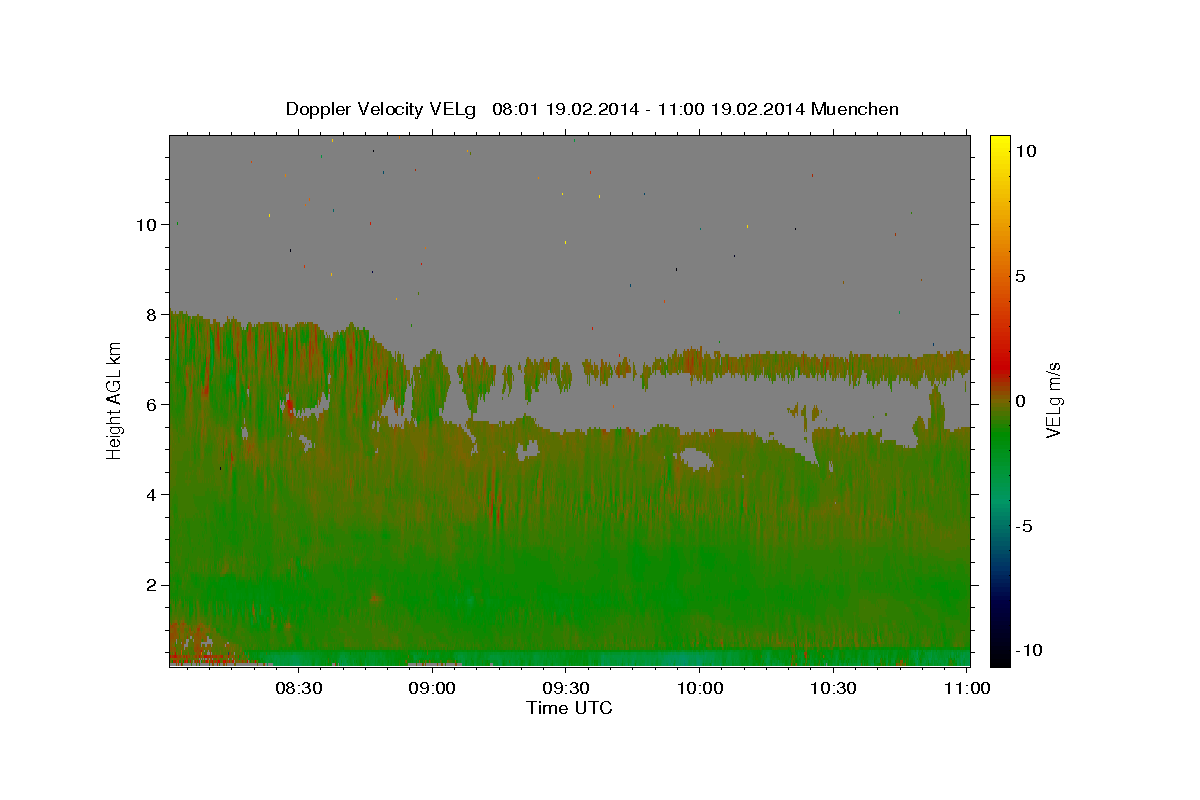
Task: Click the height axis label 10
Action: (x=146, y=225)
